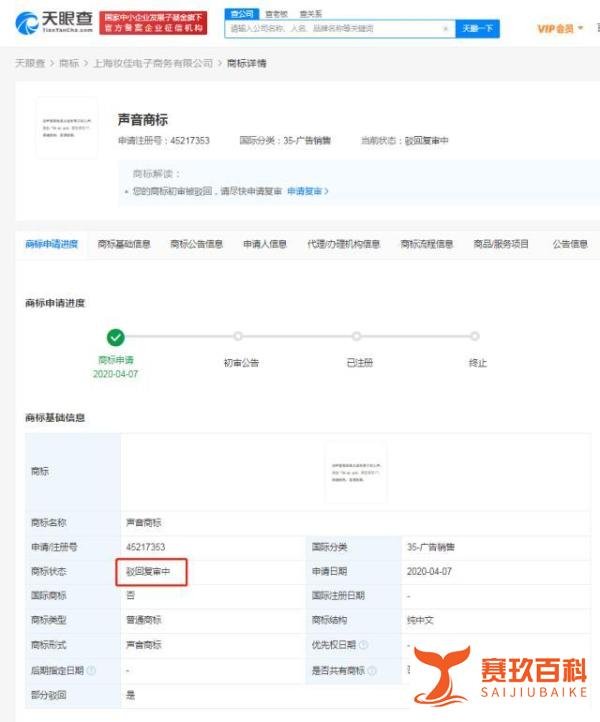Viewport: 600px width, 722px height.
Task: Click the 是 value in 部分驳回 row
Action: tap(131, 695)
